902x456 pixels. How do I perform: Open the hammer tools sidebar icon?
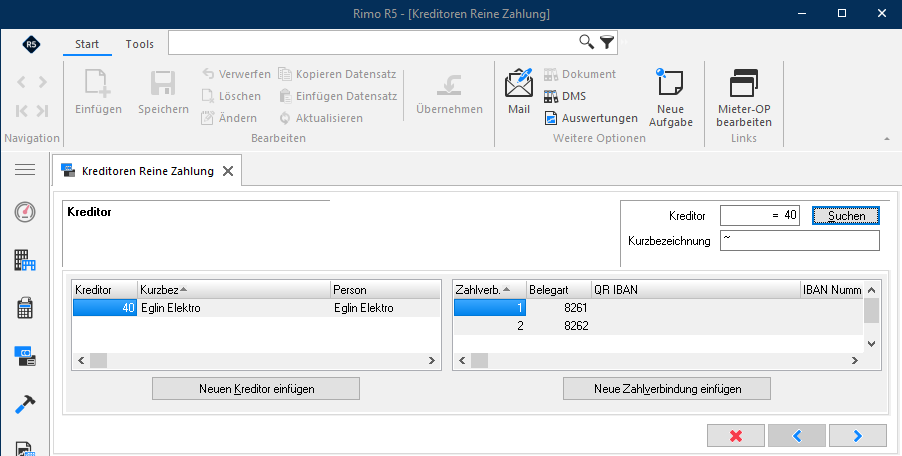[25, 404]
